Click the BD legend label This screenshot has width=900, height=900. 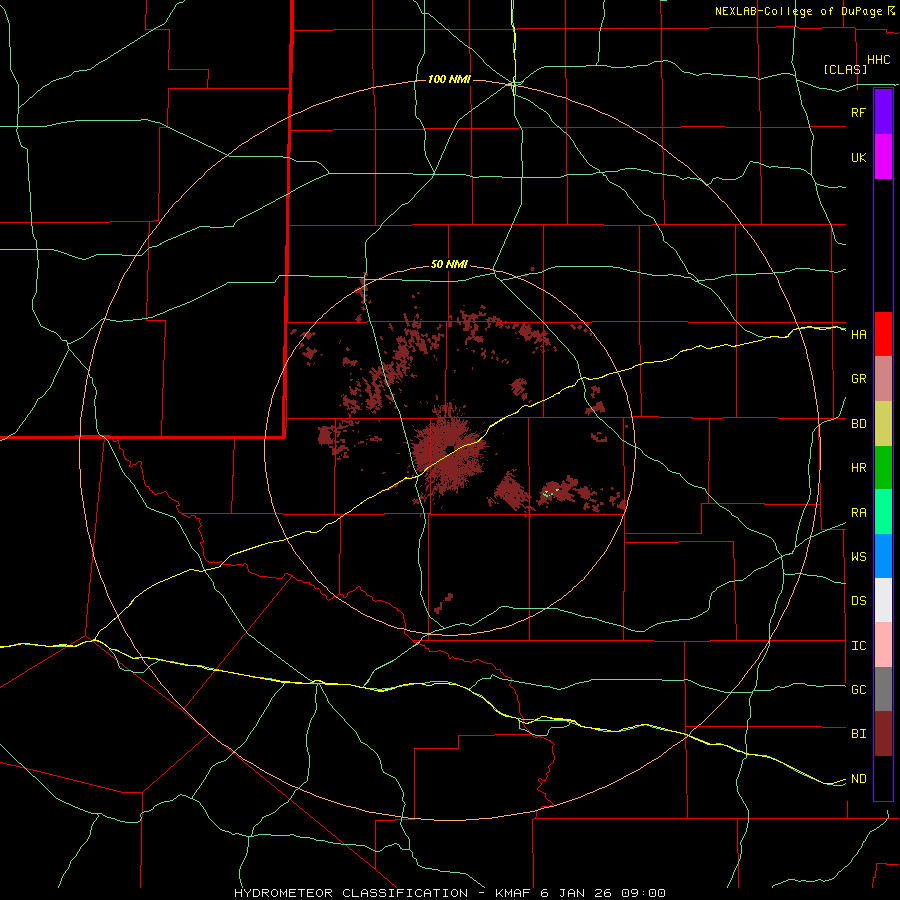859,424
